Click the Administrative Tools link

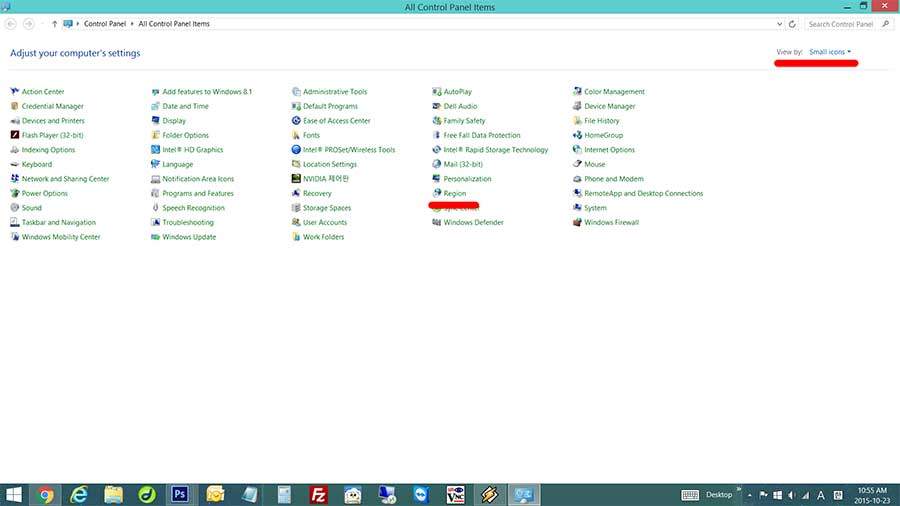335,92
